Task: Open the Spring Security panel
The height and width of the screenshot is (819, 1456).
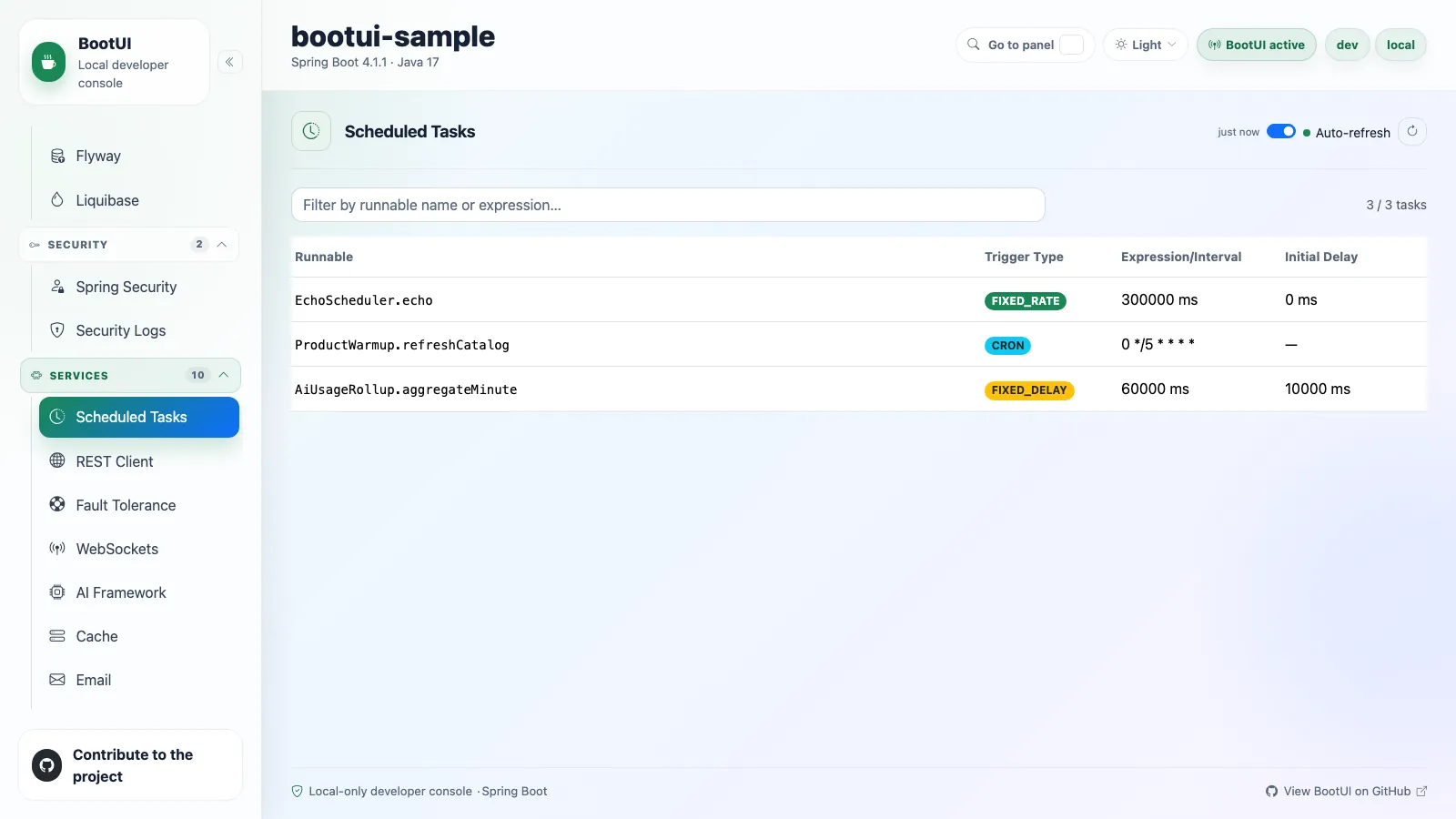Action: pyautogui.click(x=139, y=287)
